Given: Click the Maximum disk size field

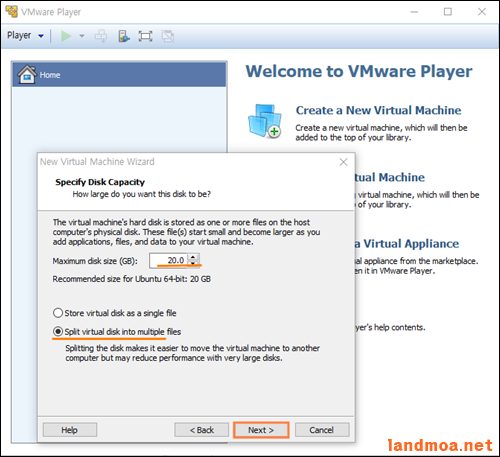Looking at the screenshot, I should coord(169,260).
